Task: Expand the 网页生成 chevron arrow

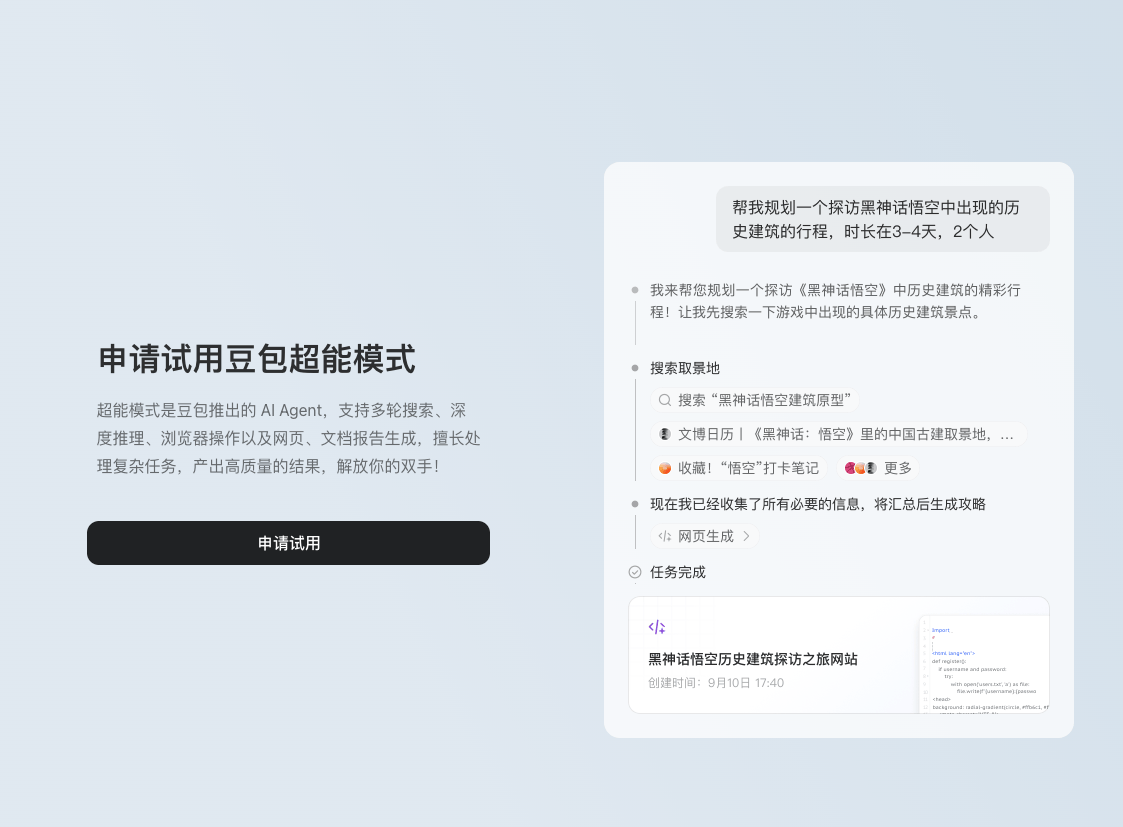Action: (746, 536)
